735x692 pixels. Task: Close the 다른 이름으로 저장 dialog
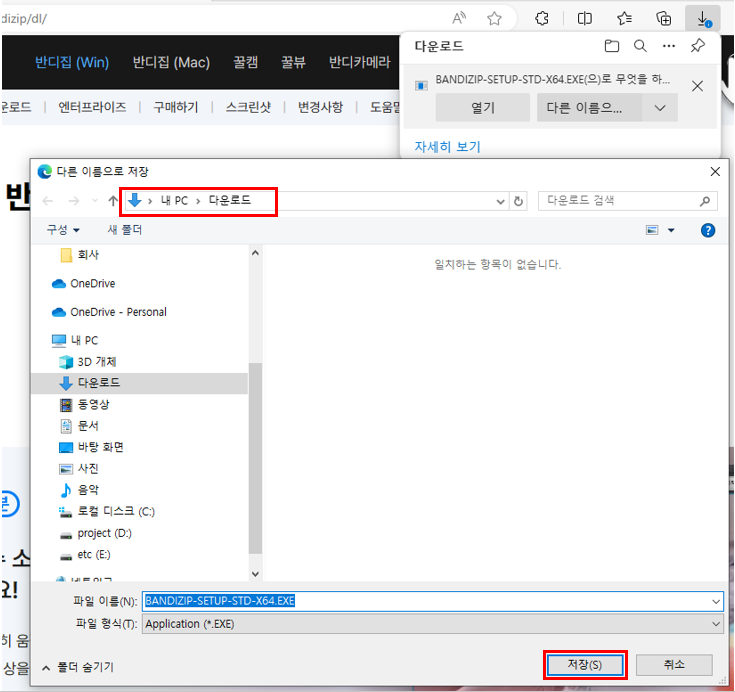[x=715, y=172]
